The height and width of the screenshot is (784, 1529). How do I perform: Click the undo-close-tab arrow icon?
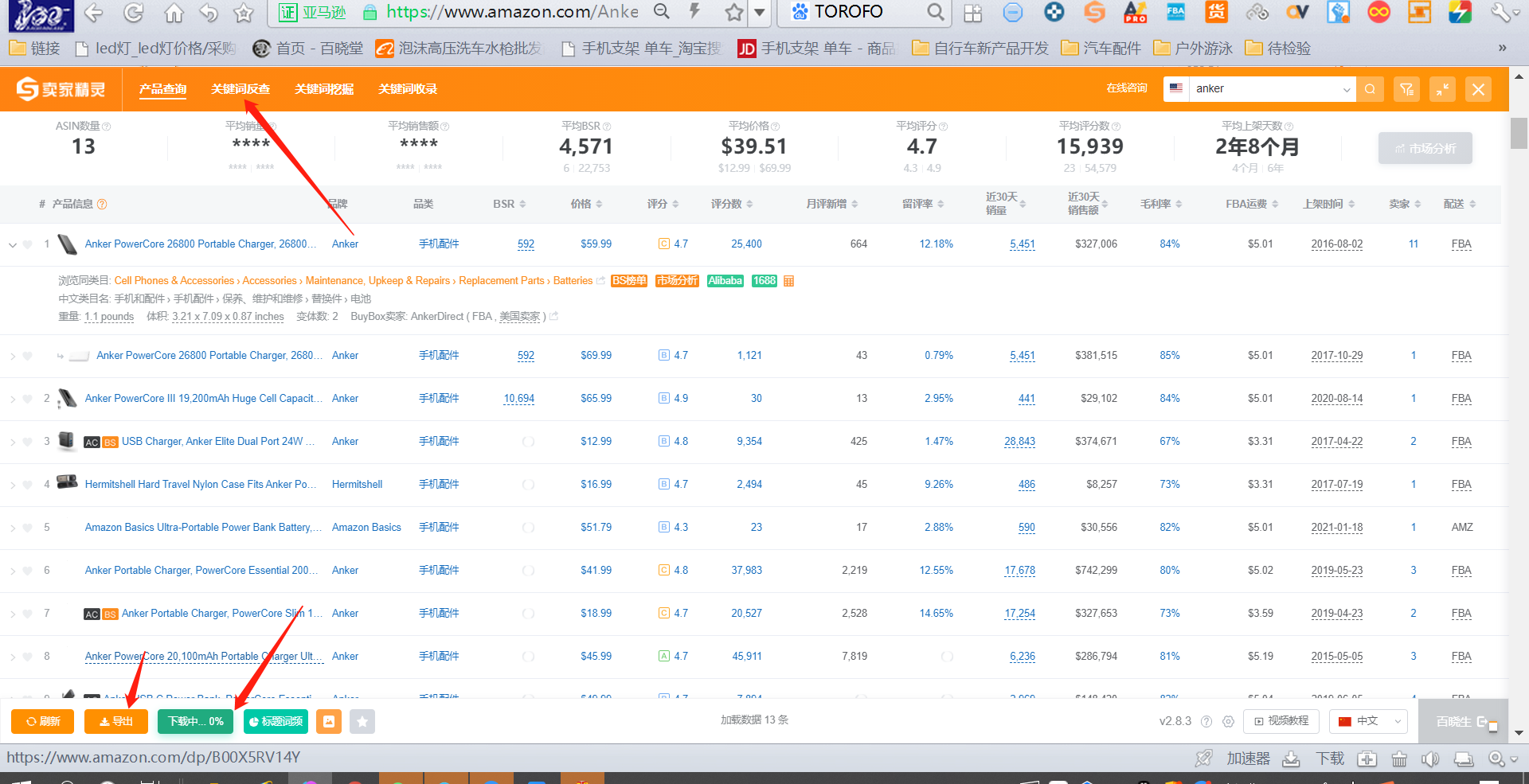[209, 13]
